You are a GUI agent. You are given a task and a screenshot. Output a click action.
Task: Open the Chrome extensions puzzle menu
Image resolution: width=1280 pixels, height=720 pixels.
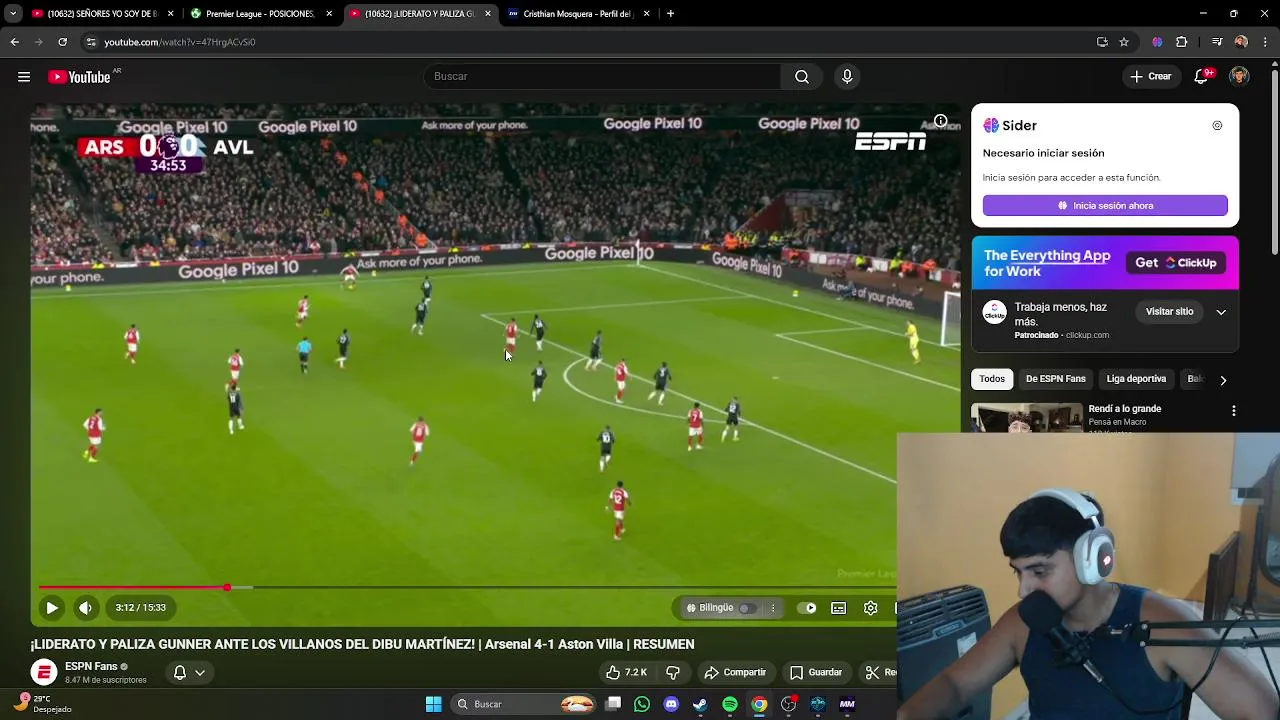tap(1181, 42)
